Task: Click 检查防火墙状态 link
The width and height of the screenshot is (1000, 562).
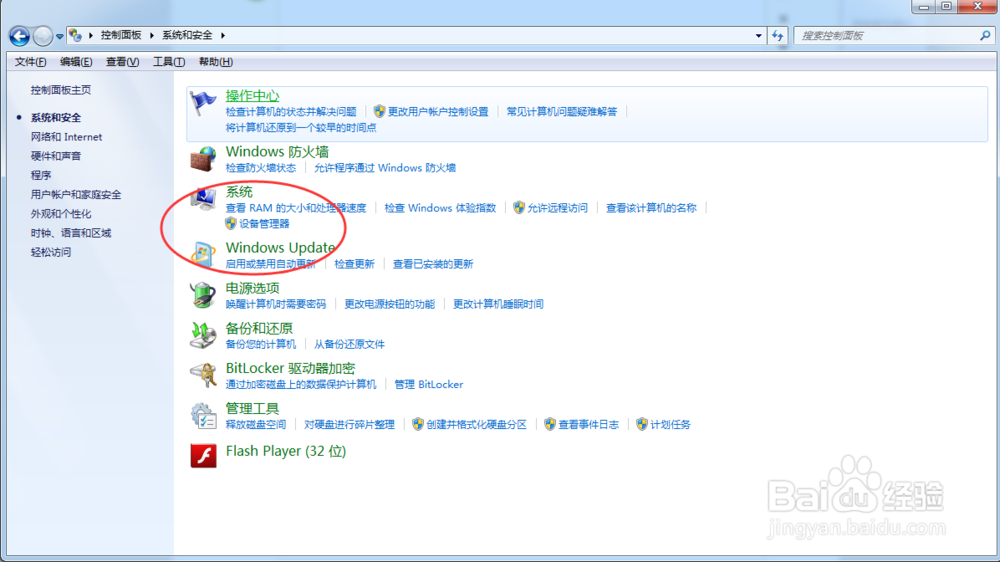Action: click(x=261, y=168)
